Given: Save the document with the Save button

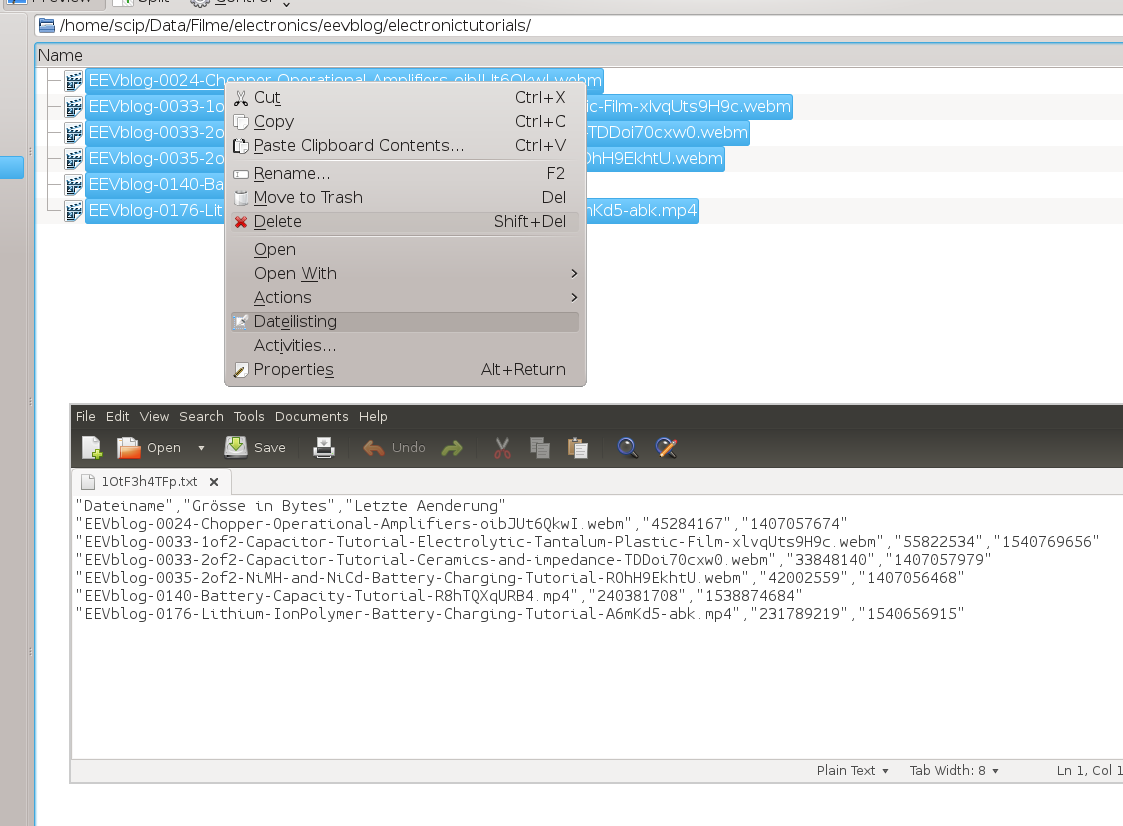Looking at the screenshot, I should click(x=255, y=448).
